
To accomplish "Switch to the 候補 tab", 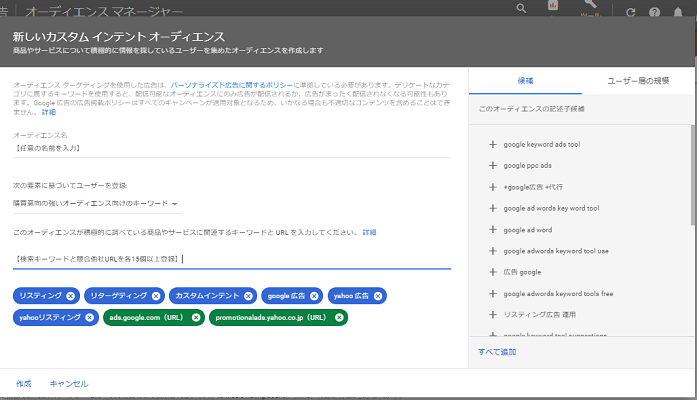I will click(525, 81).
